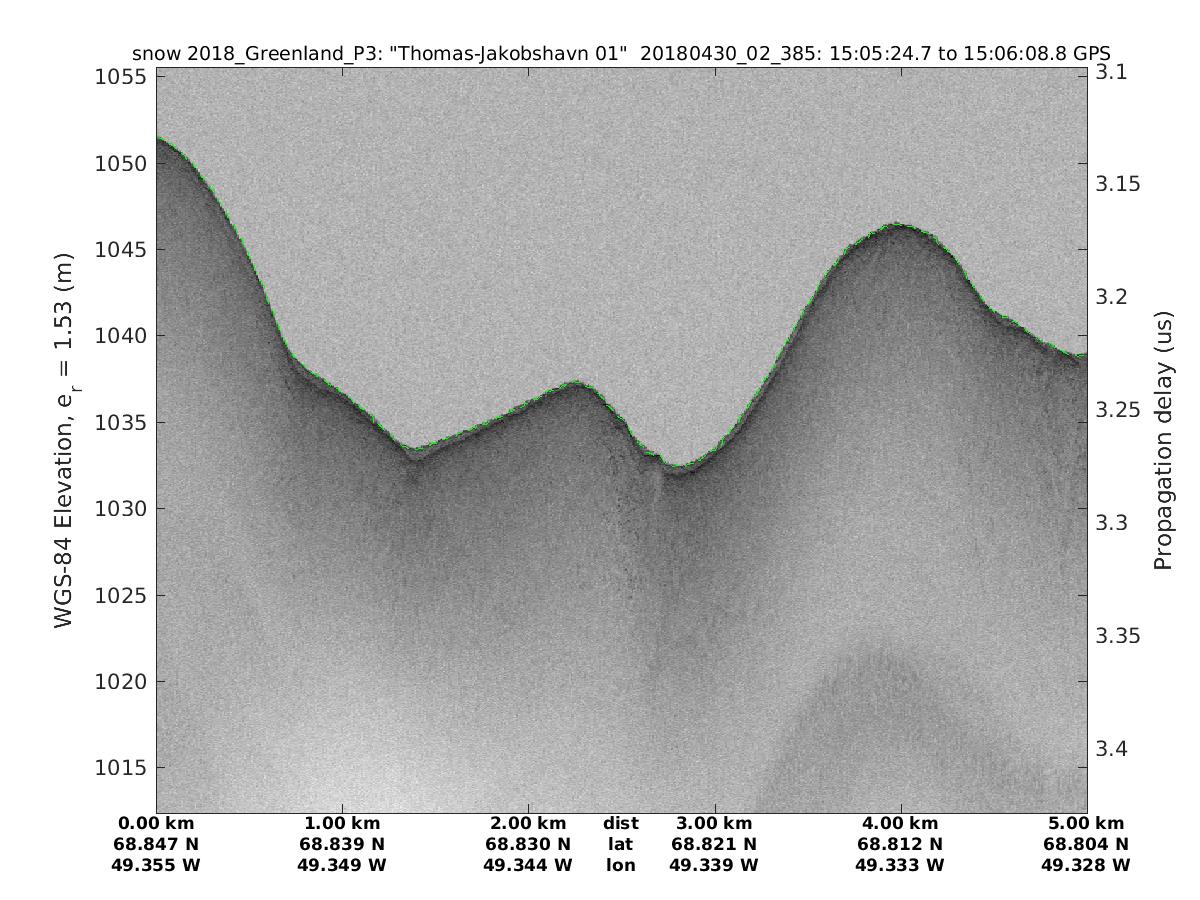Image resolution: width=1200 pixels, height=900 pixels.
Task: Click the '3.00 km' distance tick label
Action: click(x=714, y=824)
